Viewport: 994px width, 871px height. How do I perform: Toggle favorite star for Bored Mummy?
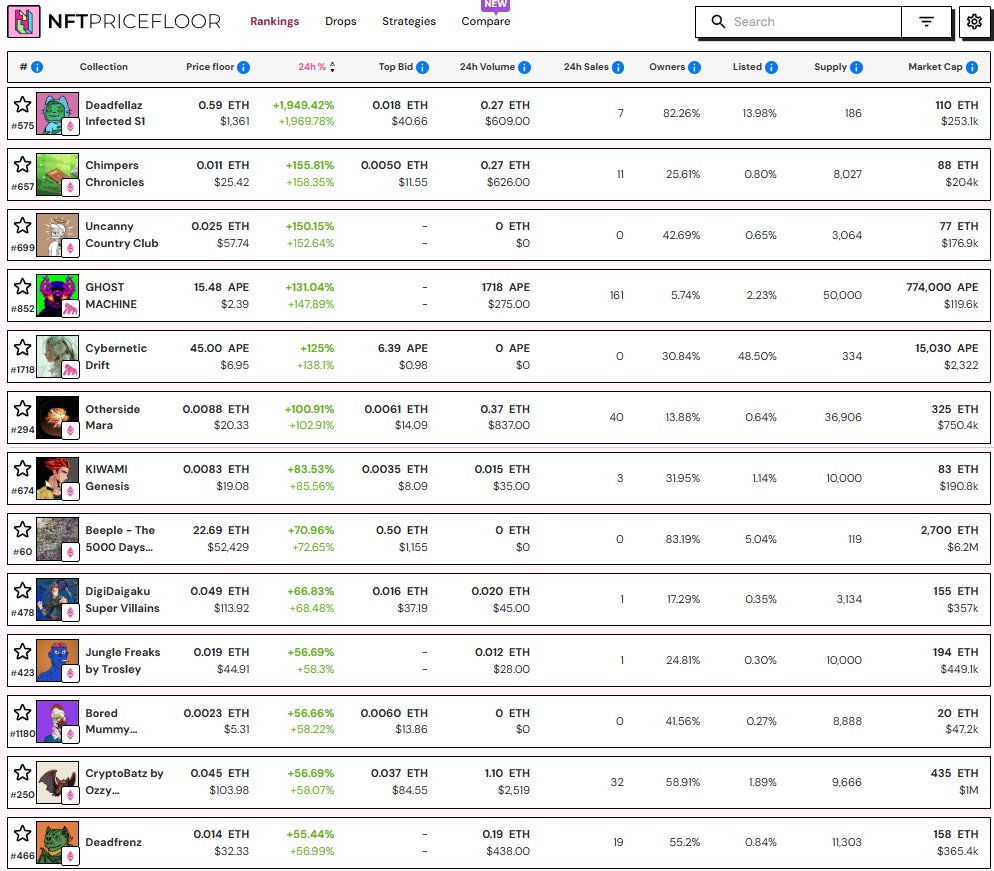(22, 712)
